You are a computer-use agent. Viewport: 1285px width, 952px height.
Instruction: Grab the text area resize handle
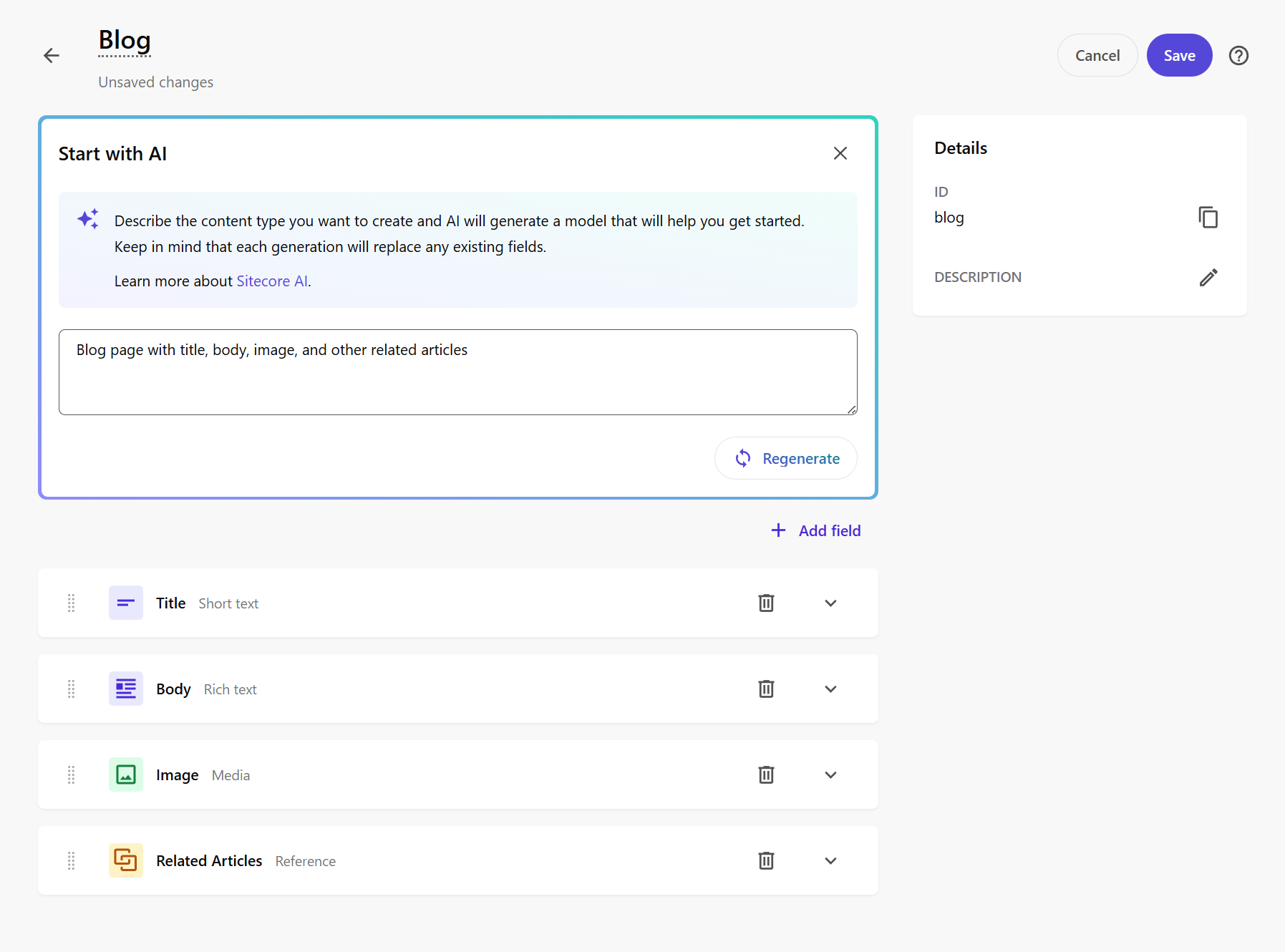click(852, 409)
